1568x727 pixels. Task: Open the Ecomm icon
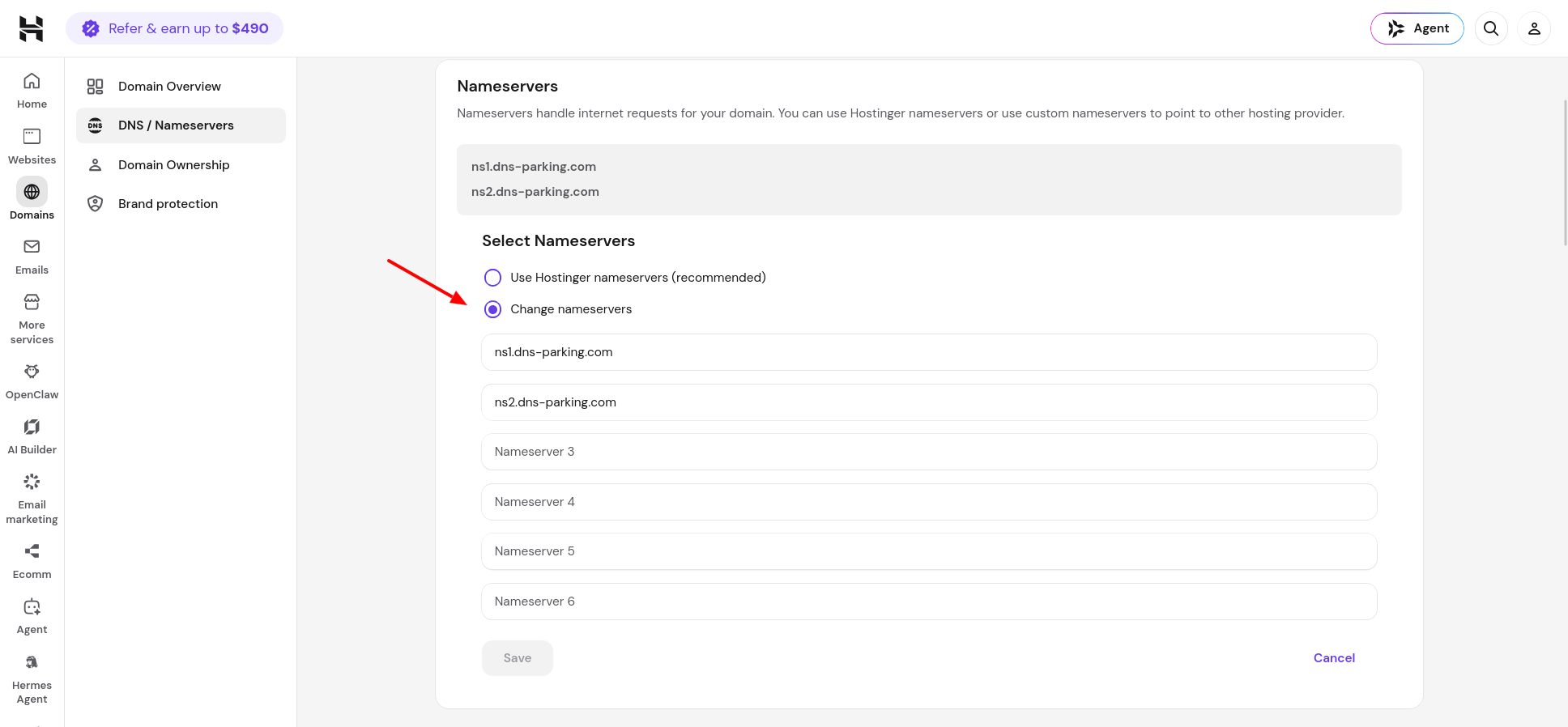32,551
